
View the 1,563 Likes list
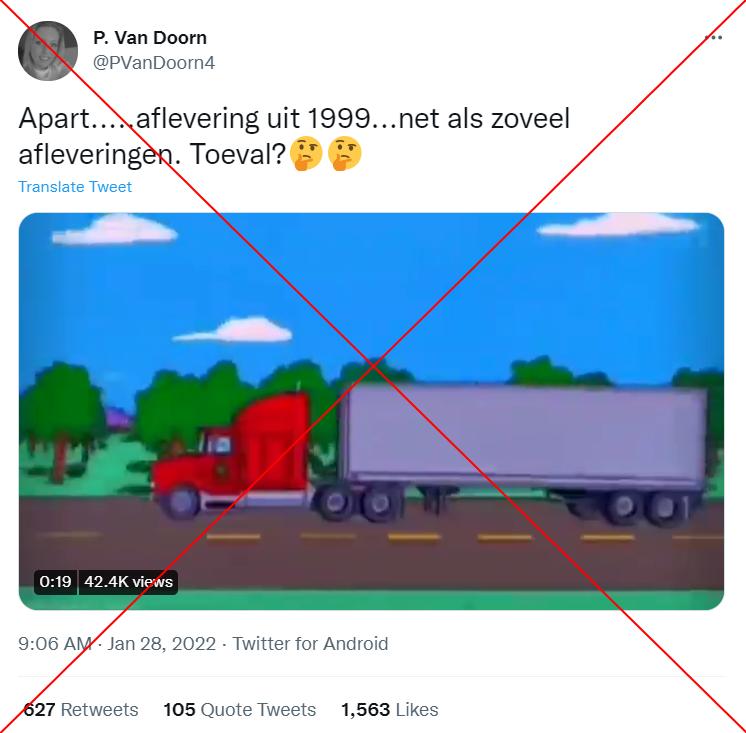pos(390,709)
